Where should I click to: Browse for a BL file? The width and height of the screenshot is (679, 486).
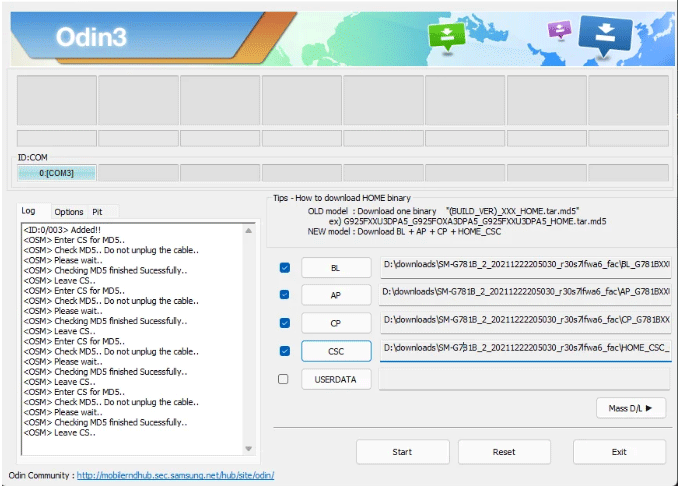(336, 268)
